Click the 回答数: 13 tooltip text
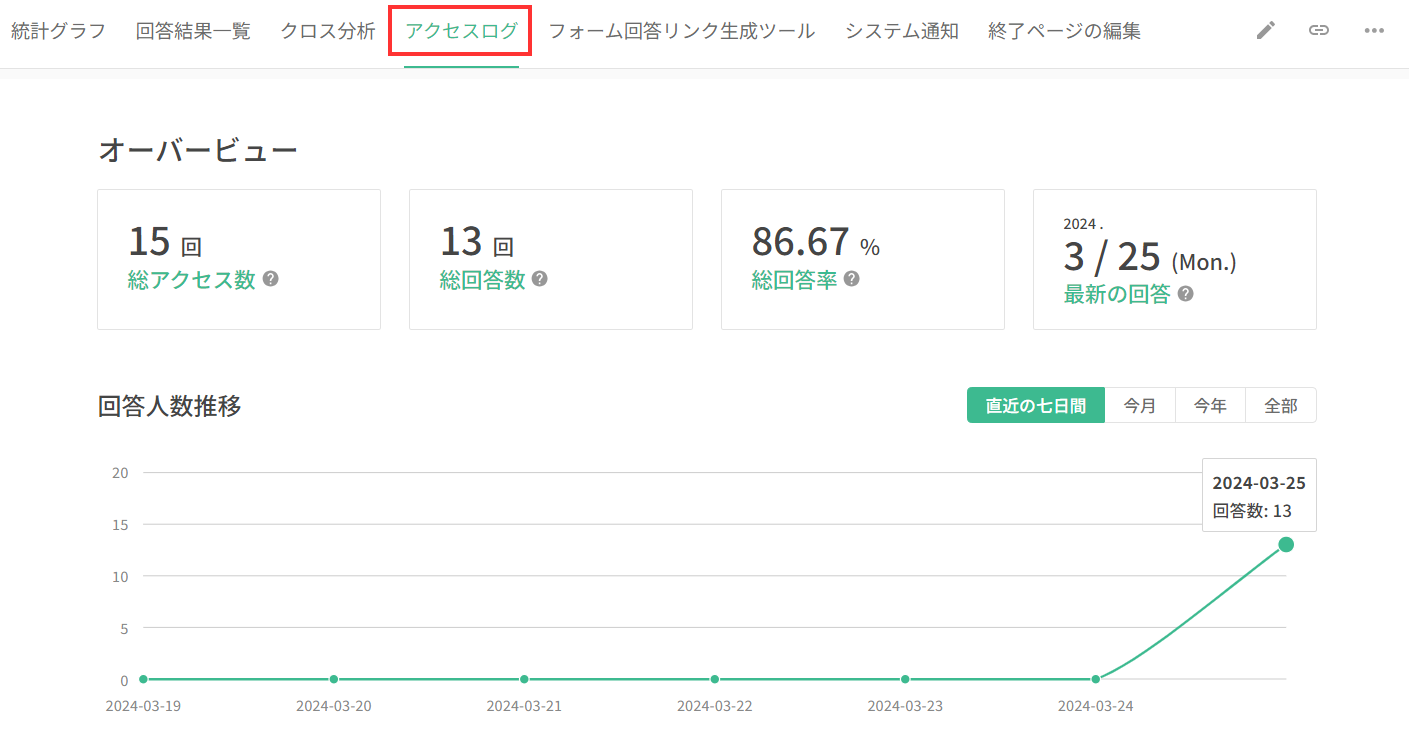Screen dimensions: 1409x737 coord(1252,511)
